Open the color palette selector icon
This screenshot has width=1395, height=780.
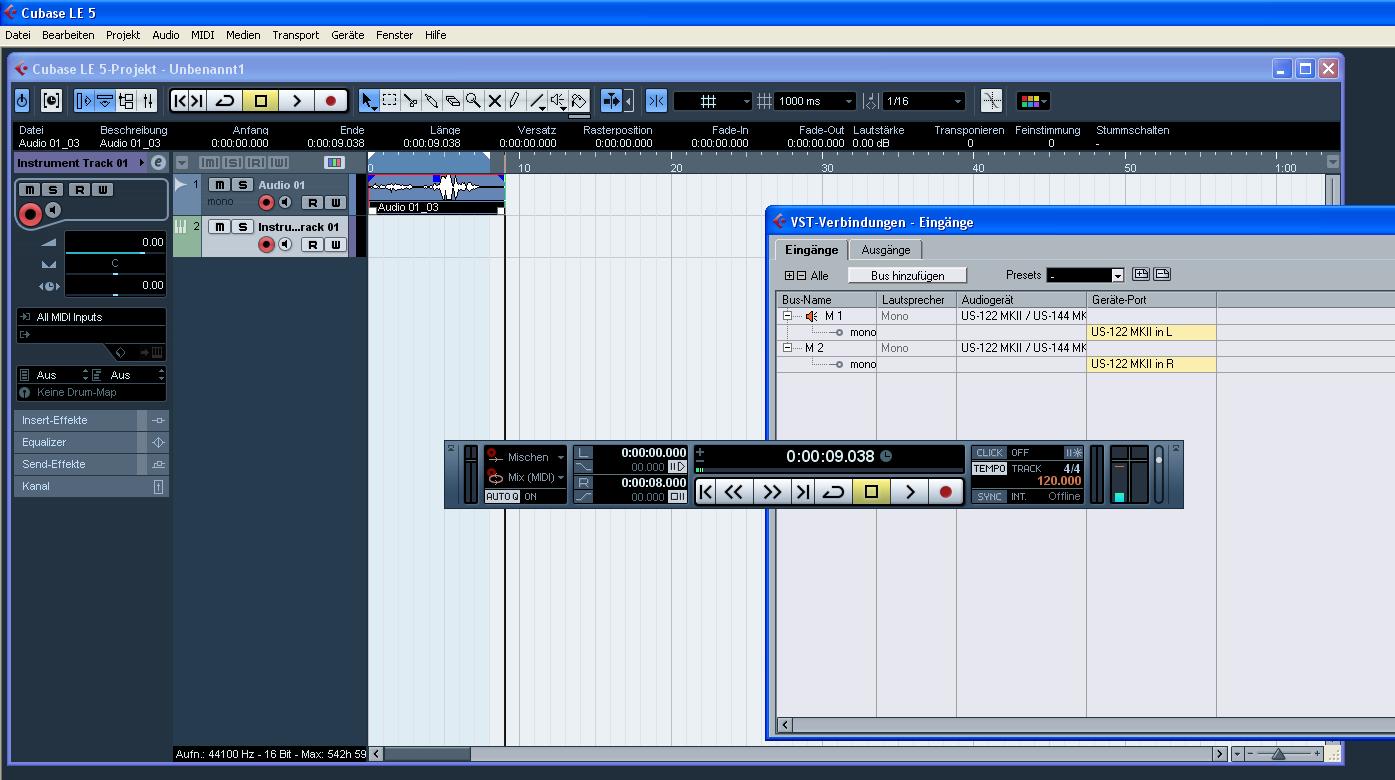pos(1032,101)
